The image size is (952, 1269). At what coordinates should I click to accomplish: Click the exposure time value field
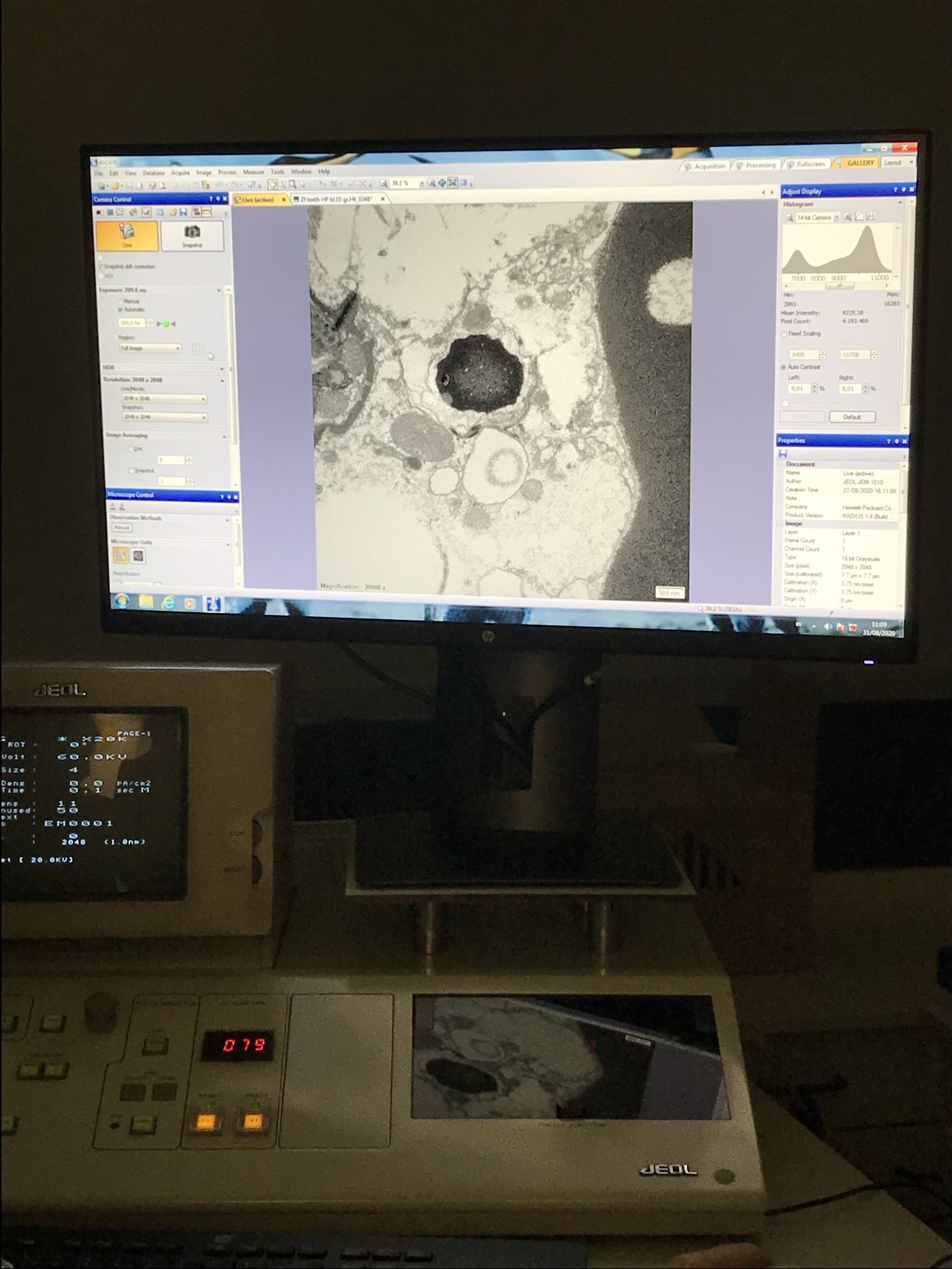coord(132,324)
